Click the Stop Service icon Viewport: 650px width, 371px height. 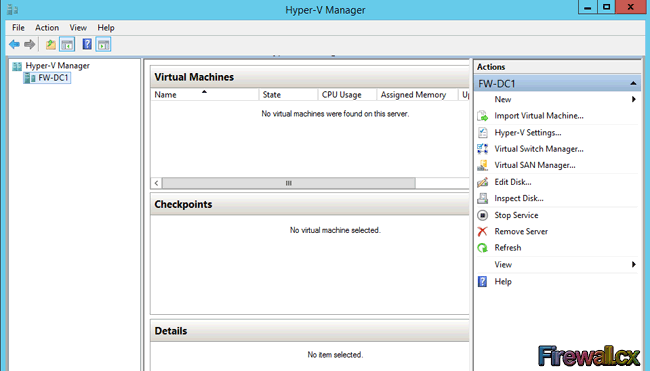point(483,215)
